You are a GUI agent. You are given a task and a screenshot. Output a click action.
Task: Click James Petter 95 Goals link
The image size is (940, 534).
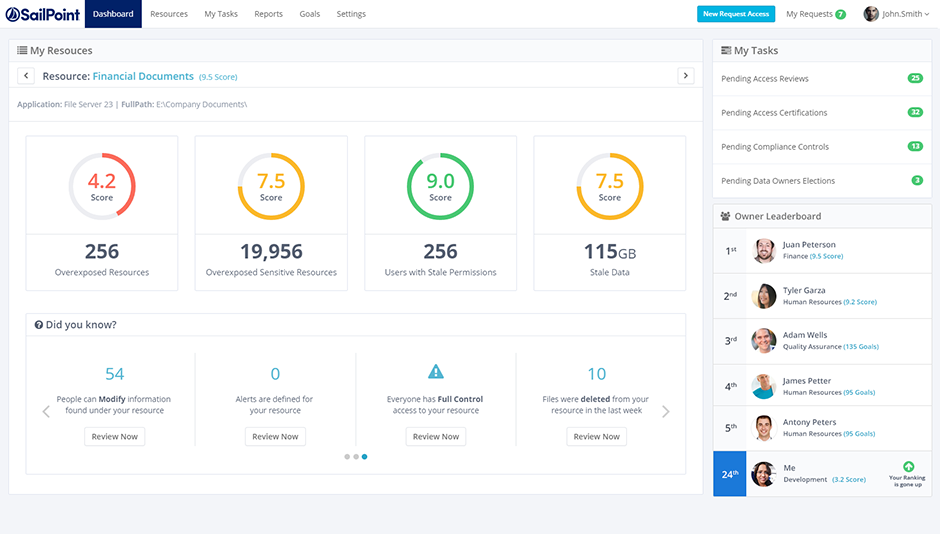[859, 393]
